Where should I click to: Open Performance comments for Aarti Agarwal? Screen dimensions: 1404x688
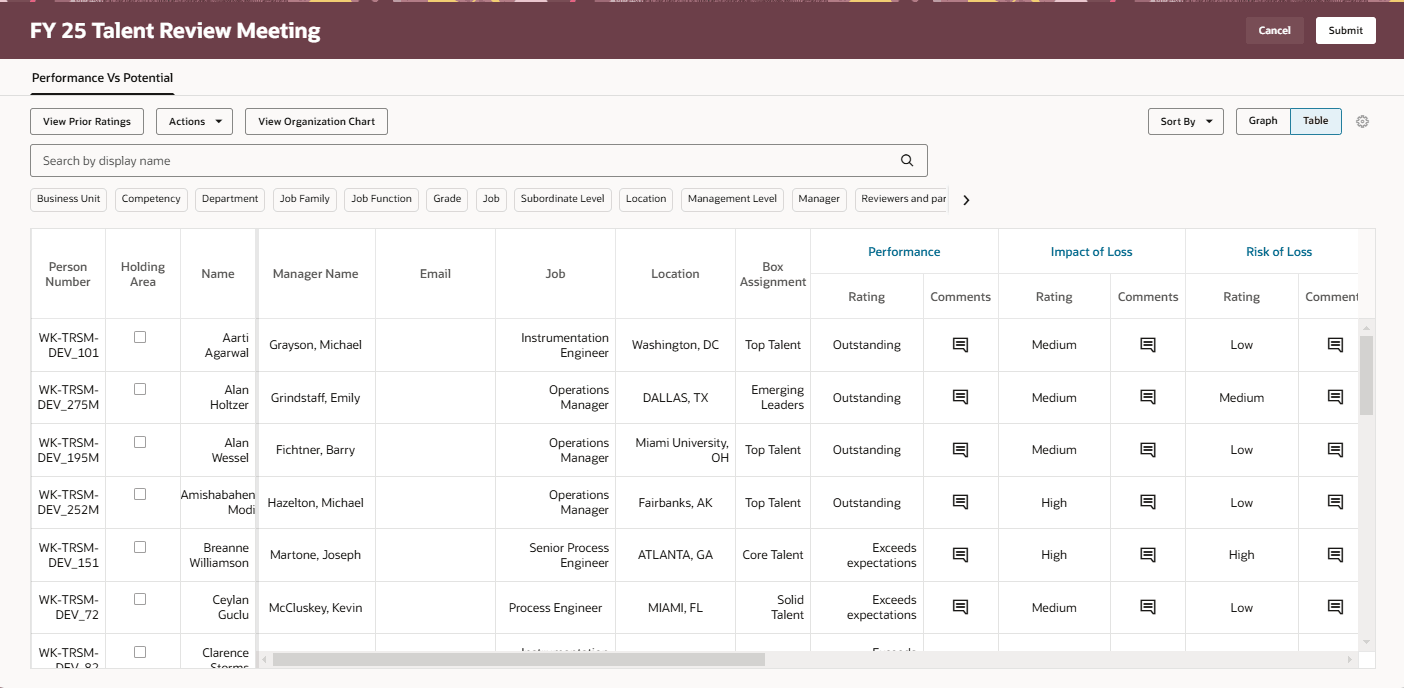pyautogui.click(x=959, y=344)
